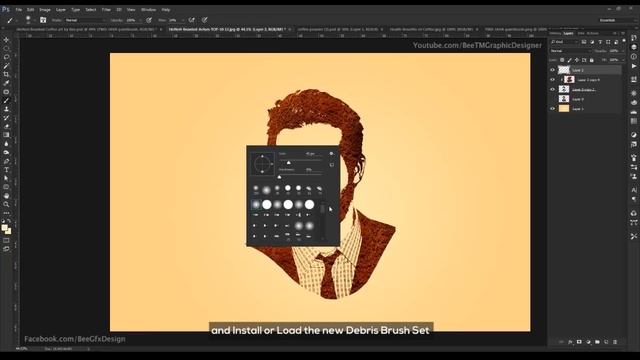
Task: Hide Layer 2 with eye icon
Action: (x=552, y=70)
